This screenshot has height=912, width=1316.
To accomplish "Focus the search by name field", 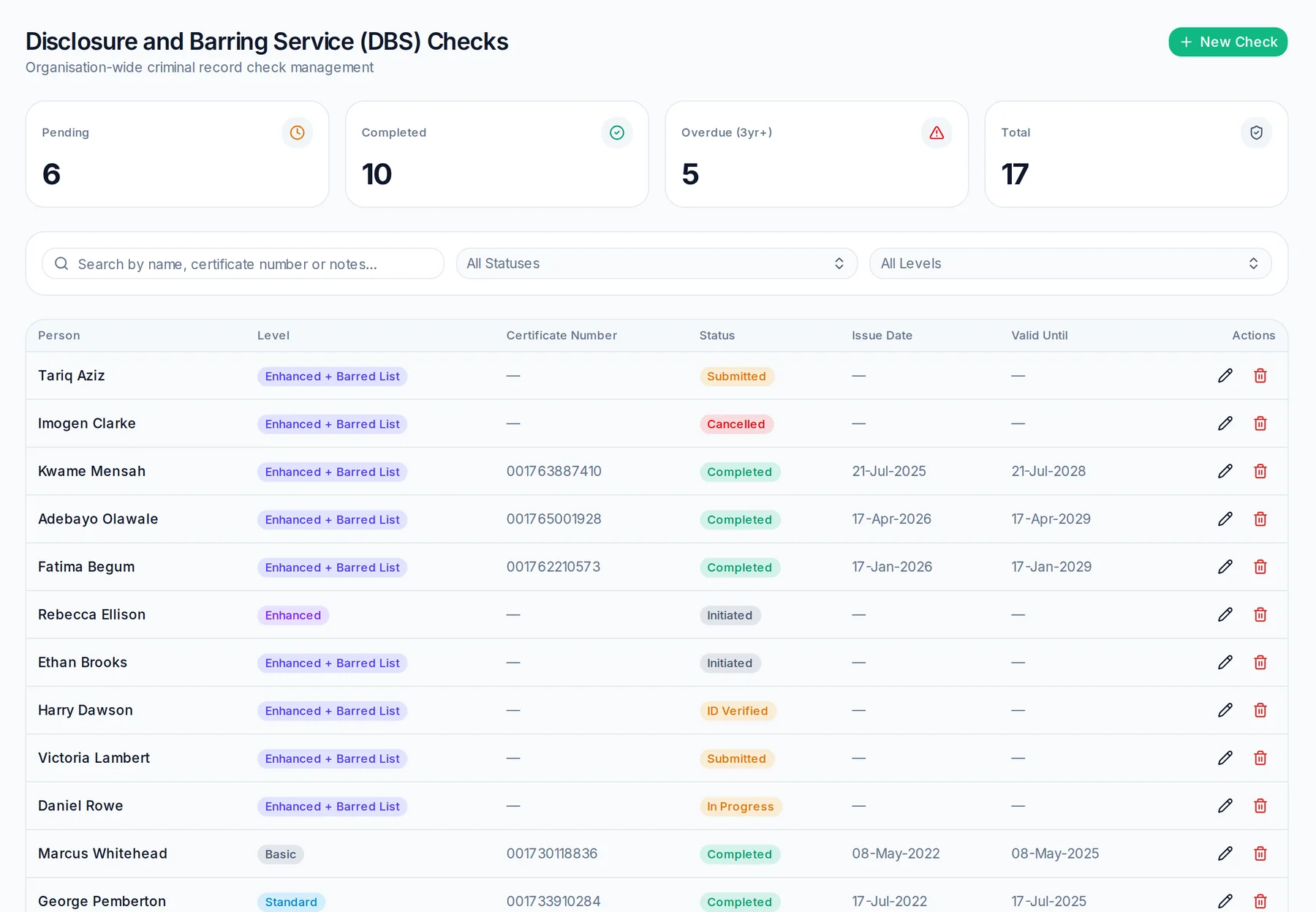I will (x=243, y=263).
